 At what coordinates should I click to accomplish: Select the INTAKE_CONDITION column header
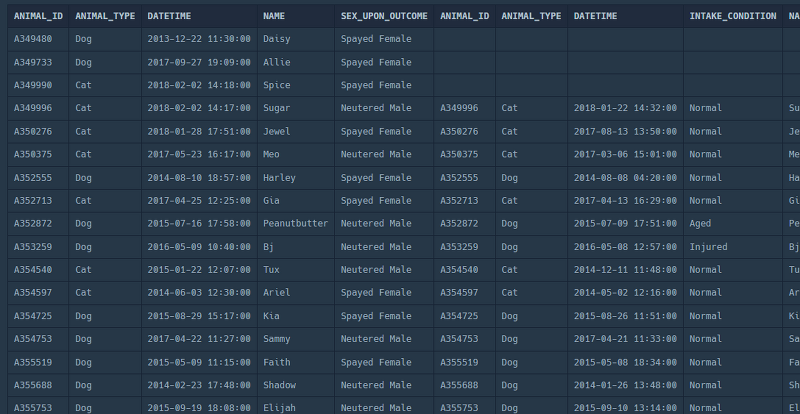click(x=732, y=16)
